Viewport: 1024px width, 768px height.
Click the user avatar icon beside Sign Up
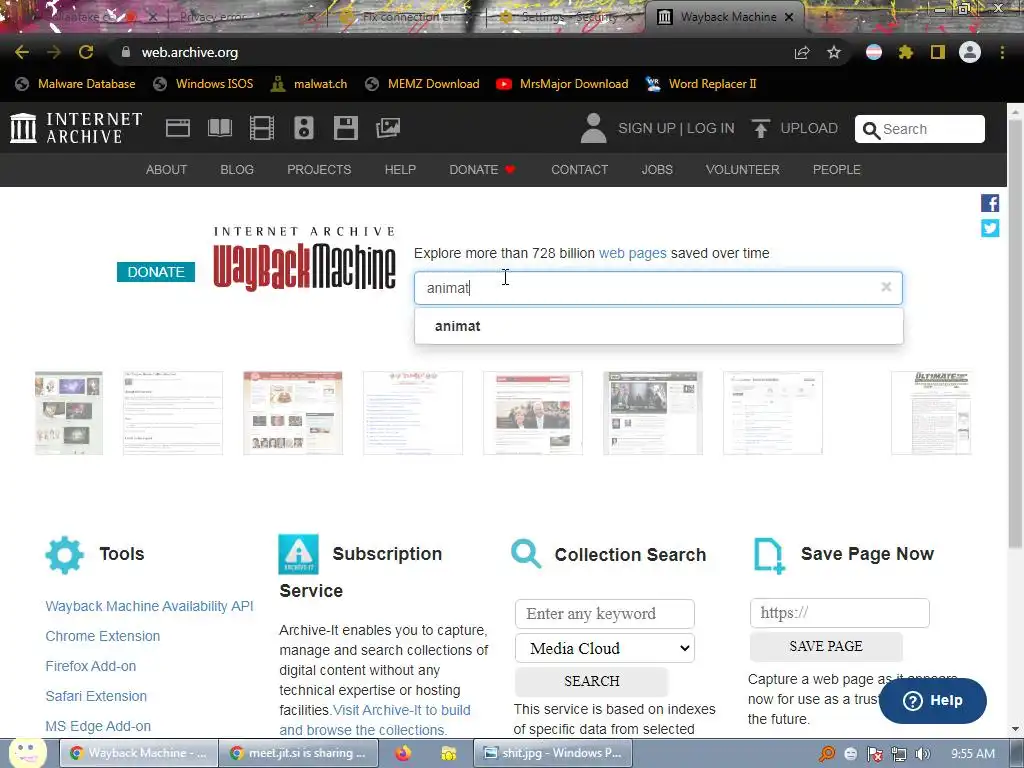pos(593,128)
